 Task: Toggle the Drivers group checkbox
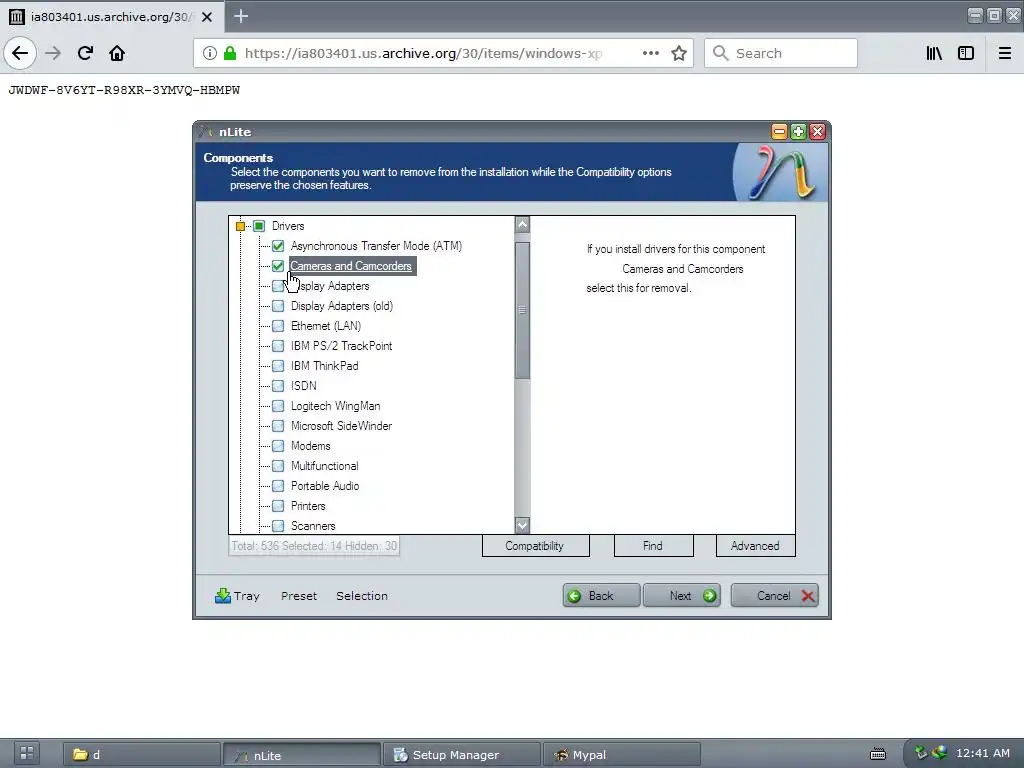tap(259, 226)
